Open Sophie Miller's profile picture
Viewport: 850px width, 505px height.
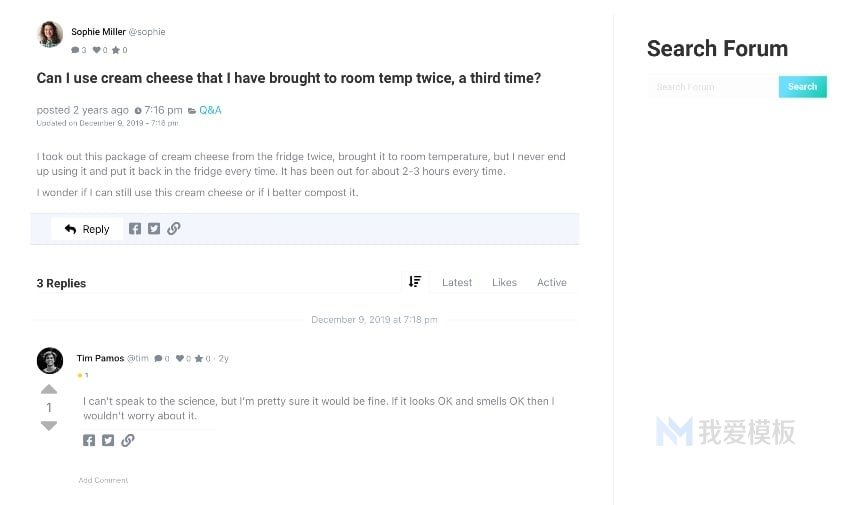(50, 34)
